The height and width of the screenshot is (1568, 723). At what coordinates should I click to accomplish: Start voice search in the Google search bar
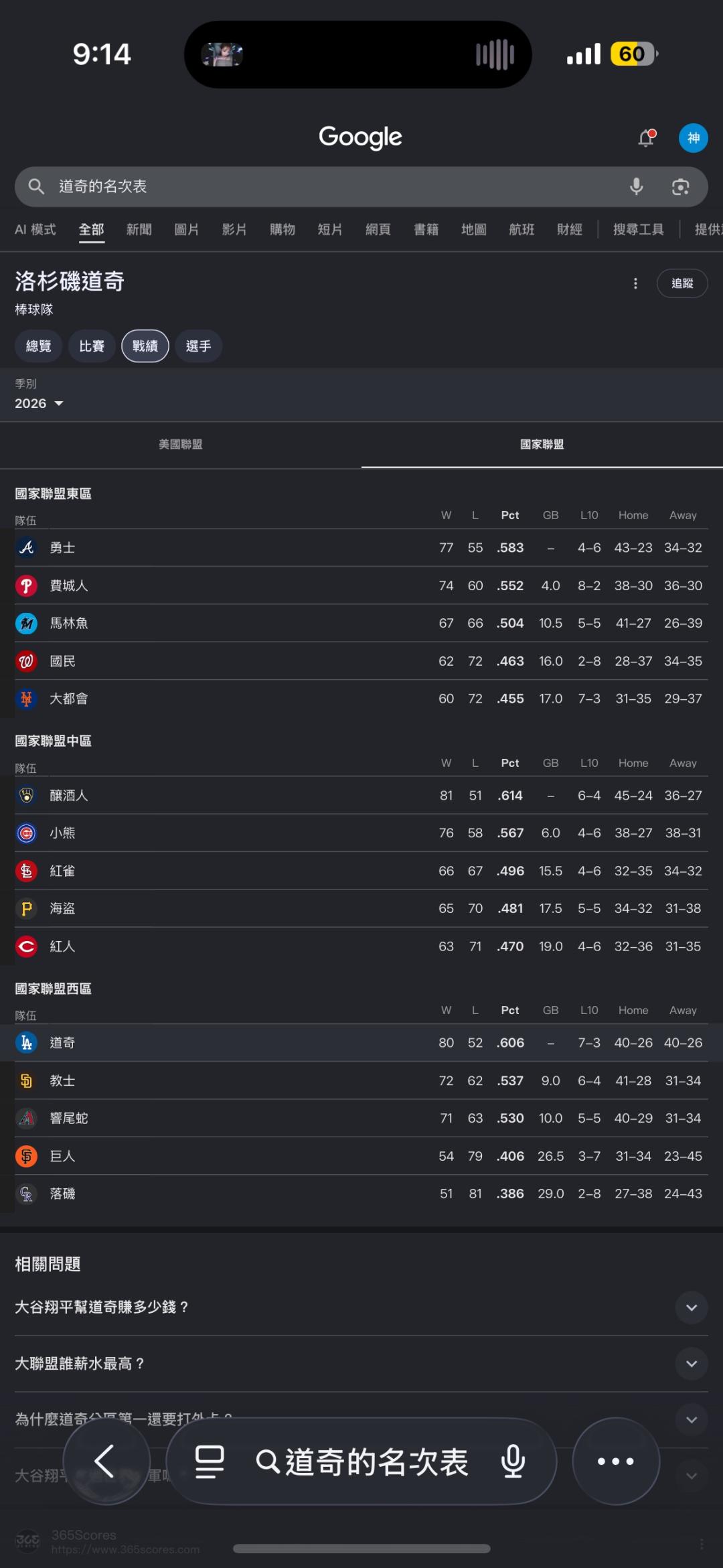pos(636,186)
